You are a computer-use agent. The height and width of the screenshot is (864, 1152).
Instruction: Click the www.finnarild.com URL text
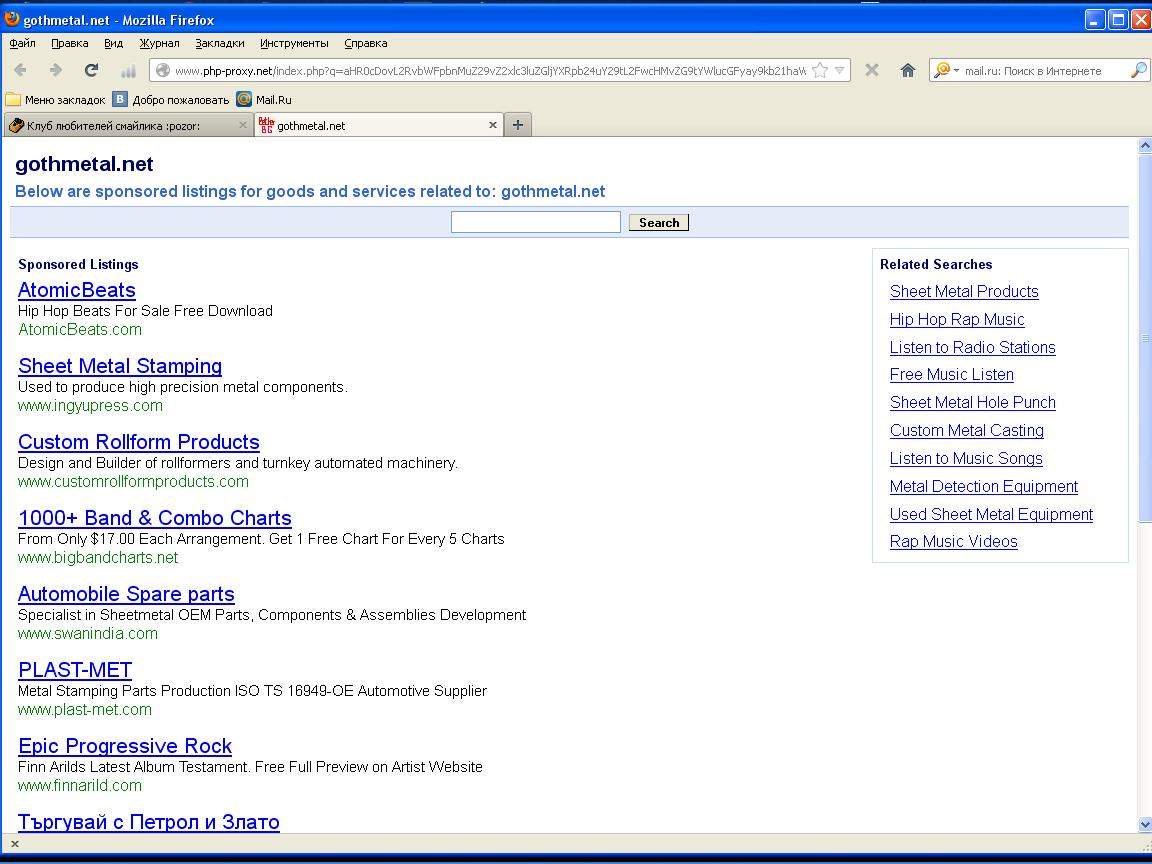pos(79,785)
